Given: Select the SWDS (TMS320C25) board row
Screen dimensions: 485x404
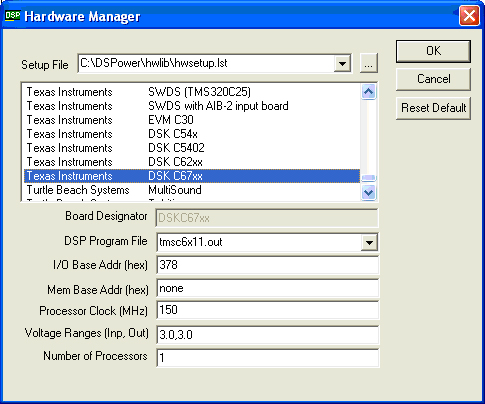Looking at the screenshot, I should coord(192,92).
